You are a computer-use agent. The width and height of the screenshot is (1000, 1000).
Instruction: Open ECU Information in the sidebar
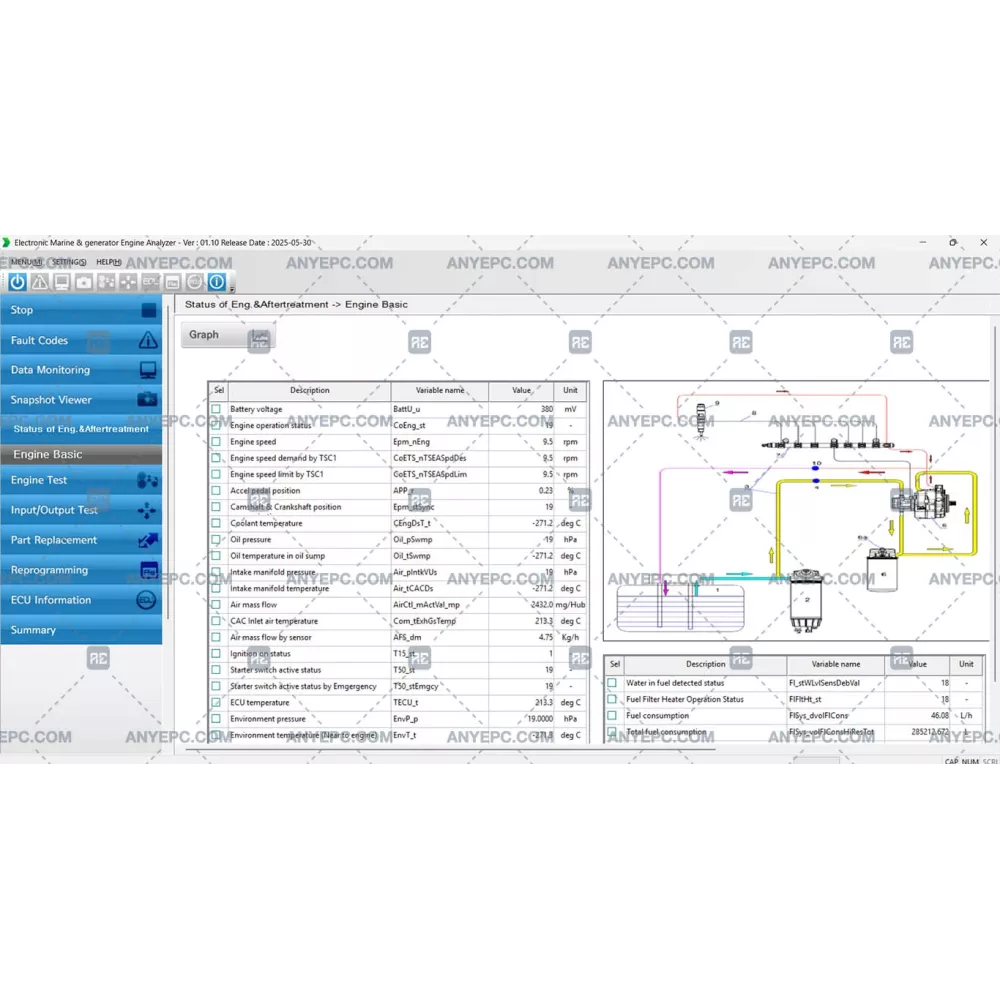coord(80,600)
